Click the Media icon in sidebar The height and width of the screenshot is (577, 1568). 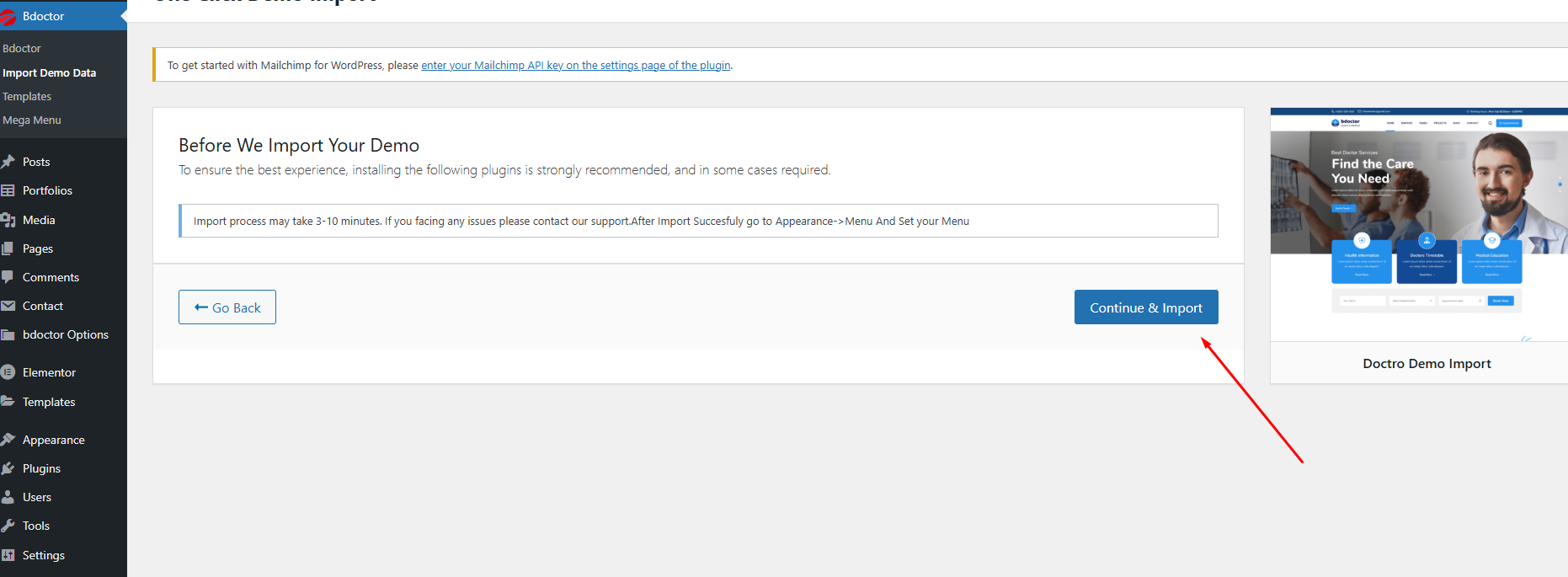[8, 220]
